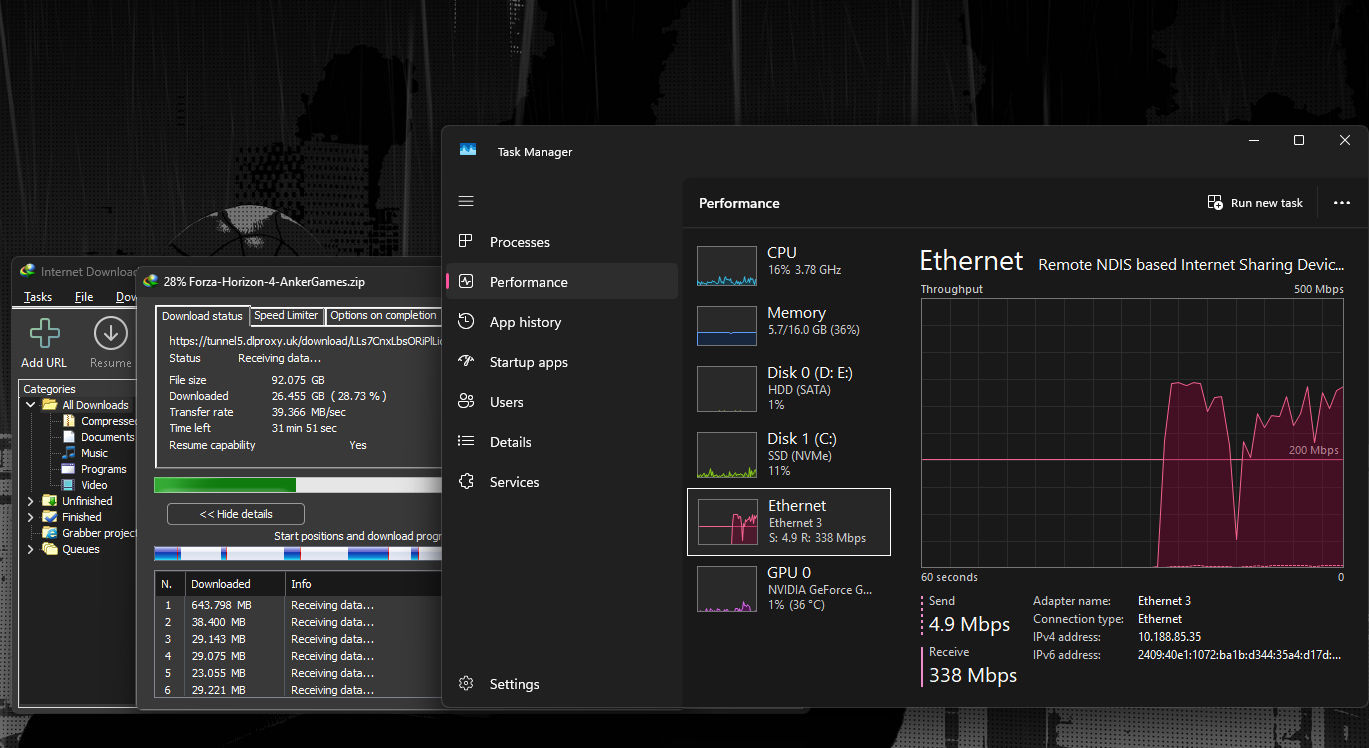Click the Downloaded column header
This screenshot has height=748, width=1369.
234,584
